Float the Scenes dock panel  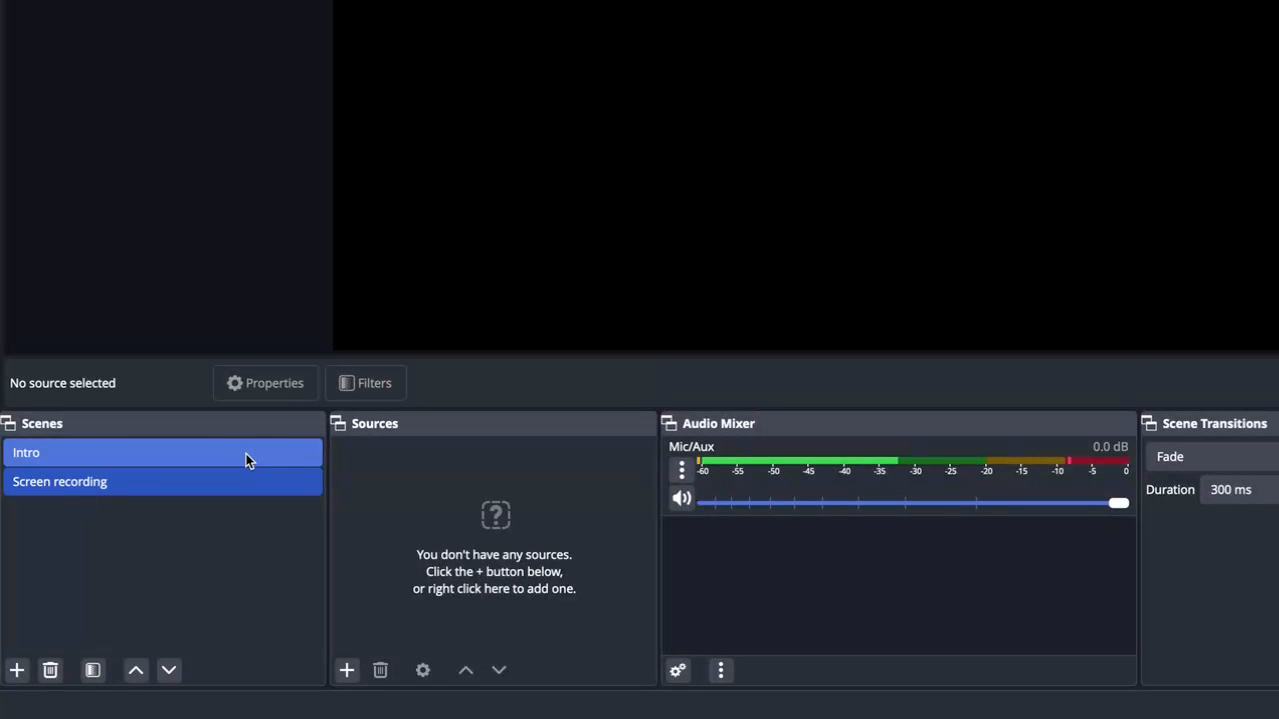coord(9,424)
